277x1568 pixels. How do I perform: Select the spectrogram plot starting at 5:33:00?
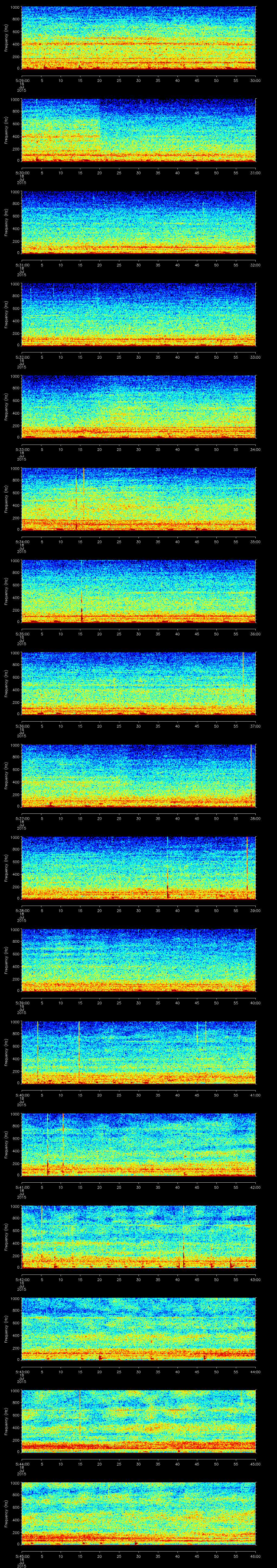(x=138, y=407)
